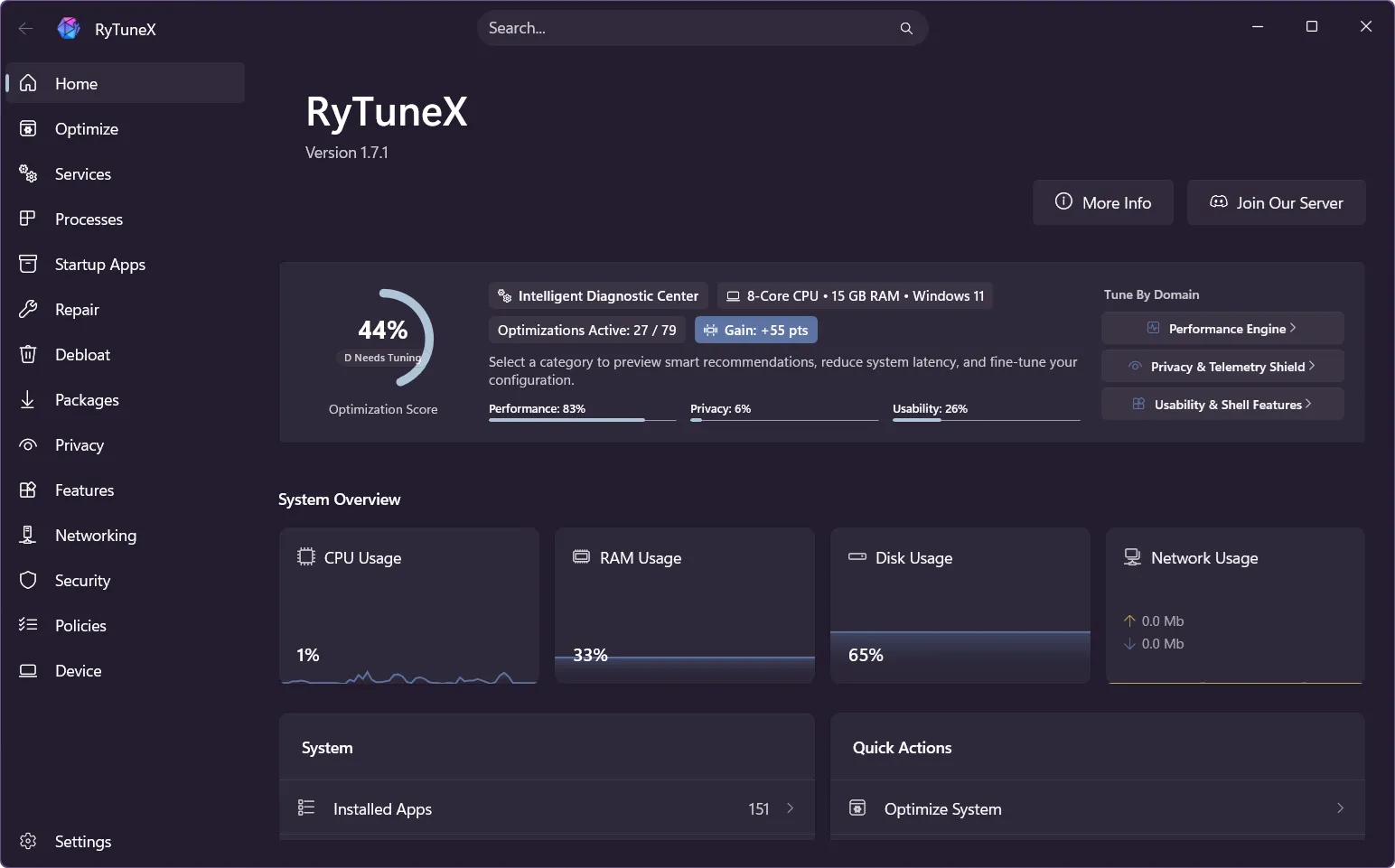Image resolution: width=1395 pixels, height=868 pixels.
Task: Open the Packages page
Action: click(126, 399)
